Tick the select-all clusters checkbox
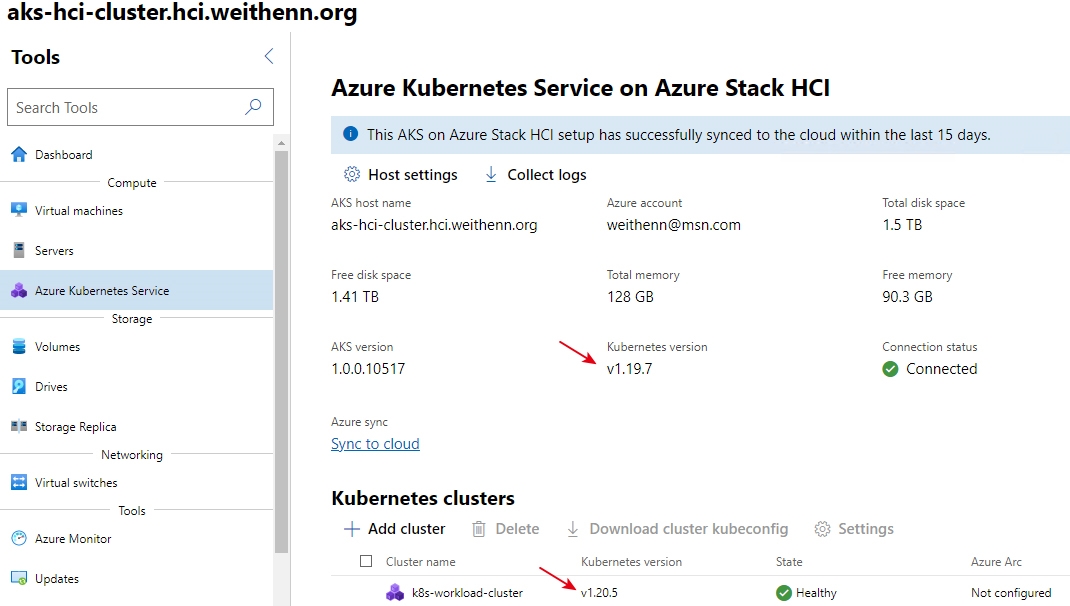 (x=366, y=561)
